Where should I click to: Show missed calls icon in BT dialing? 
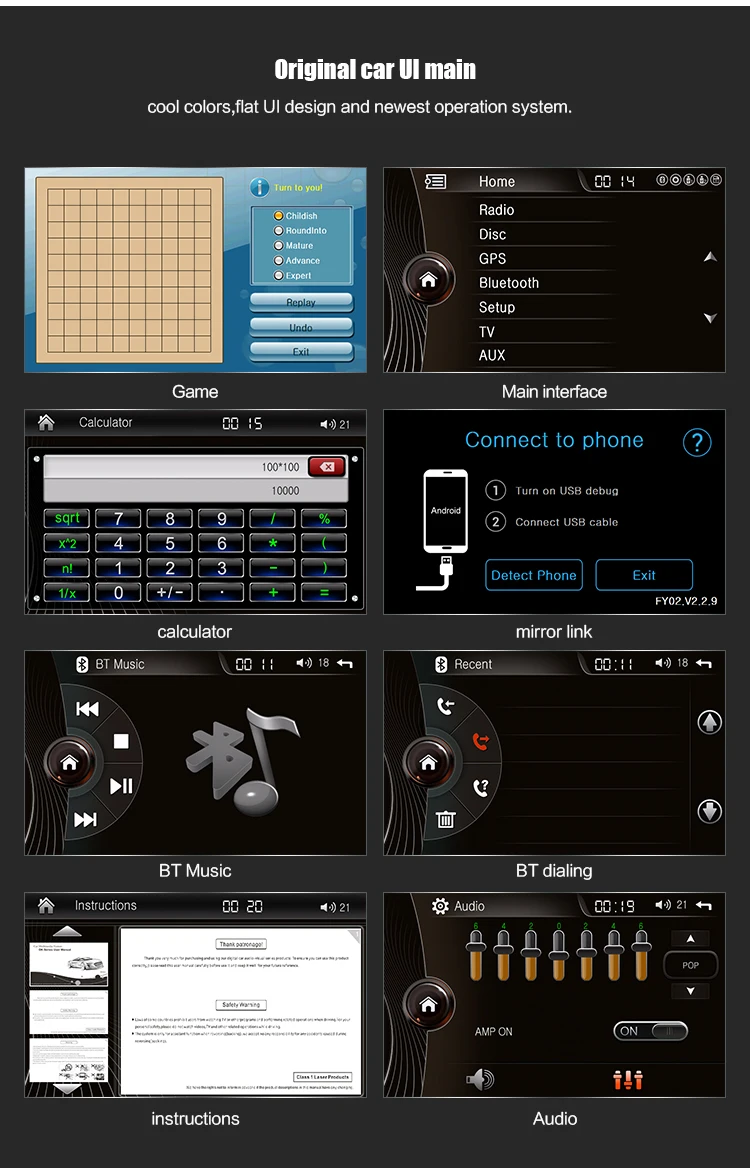click(x=481, y=787)
